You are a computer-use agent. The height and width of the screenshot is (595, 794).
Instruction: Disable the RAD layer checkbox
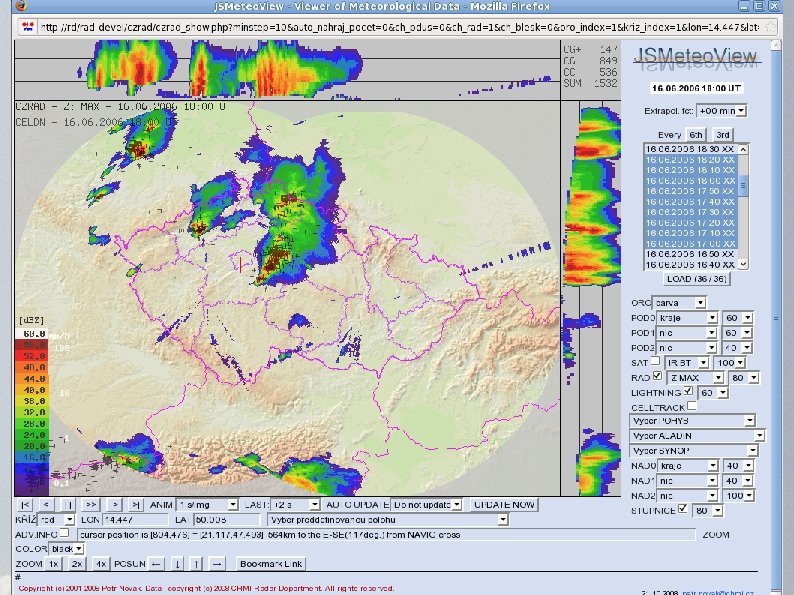point(657,376)
